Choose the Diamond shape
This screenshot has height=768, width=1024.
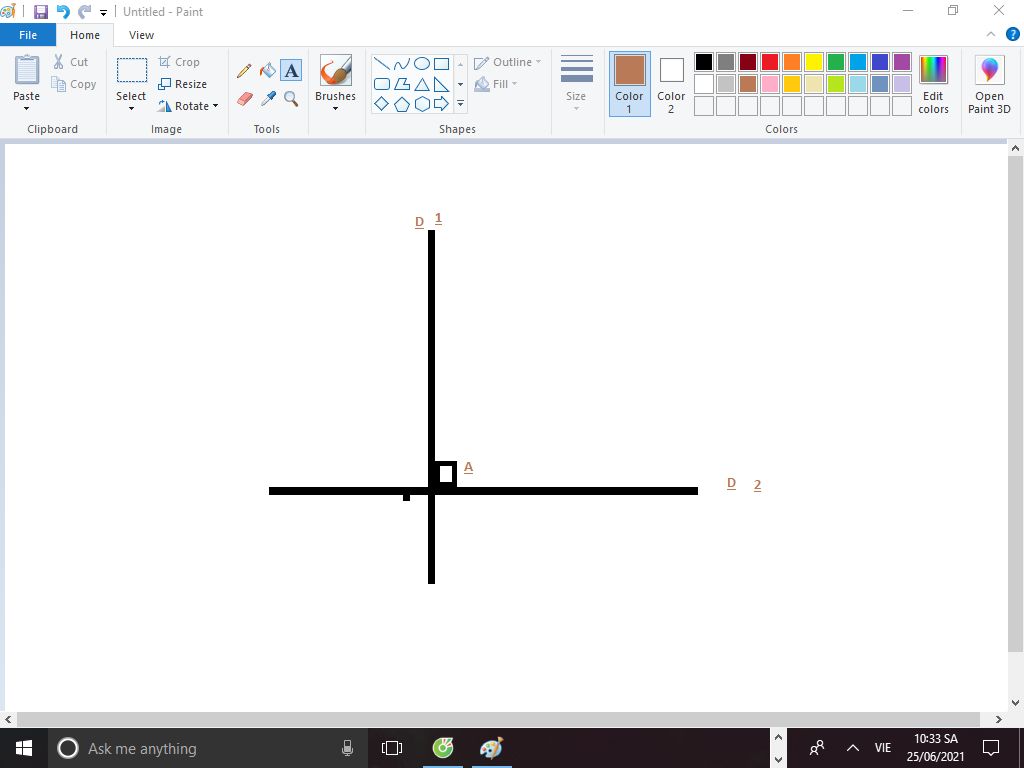(382, 104)
